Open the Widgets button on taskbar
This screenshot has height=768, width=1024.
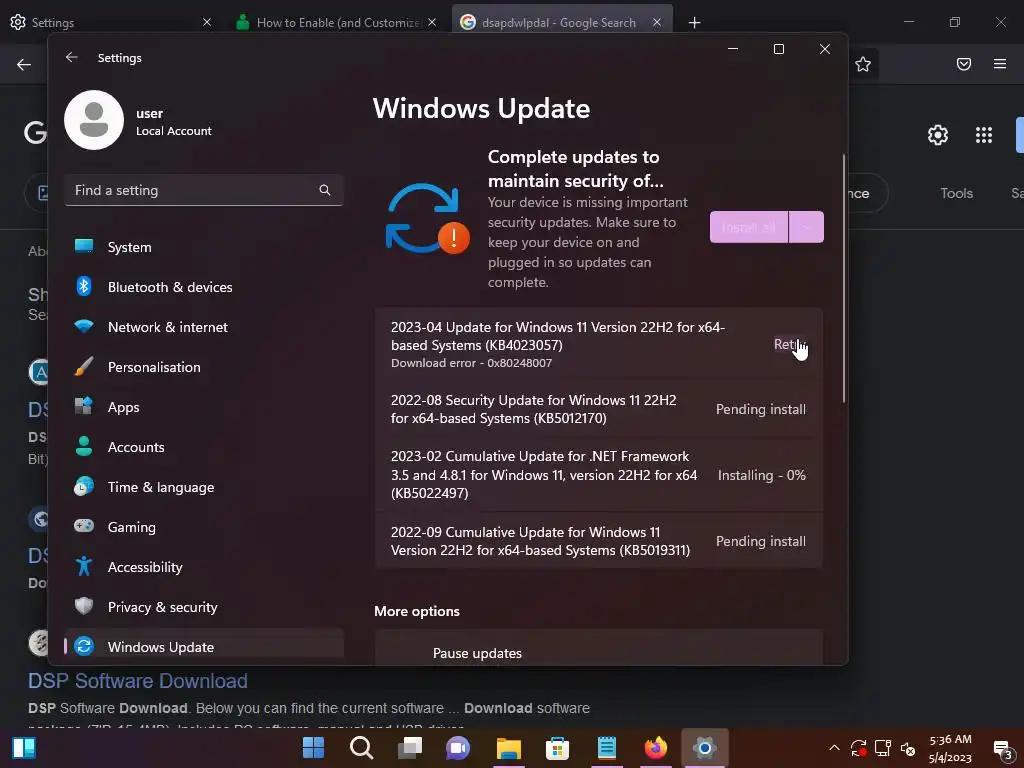click(x=24, y=748)
